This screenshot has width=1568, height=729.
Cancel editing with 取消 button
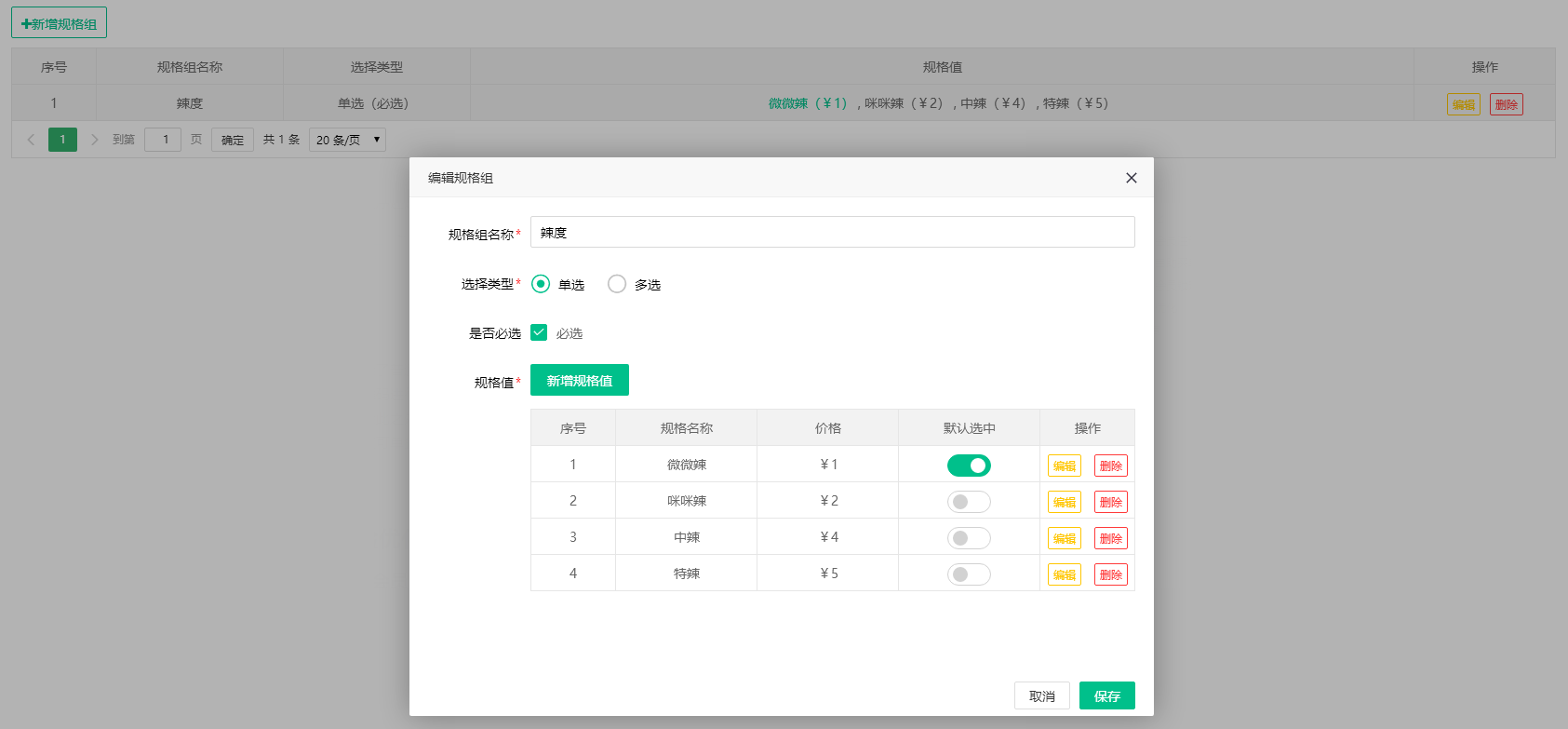[x=1041, y=695]
